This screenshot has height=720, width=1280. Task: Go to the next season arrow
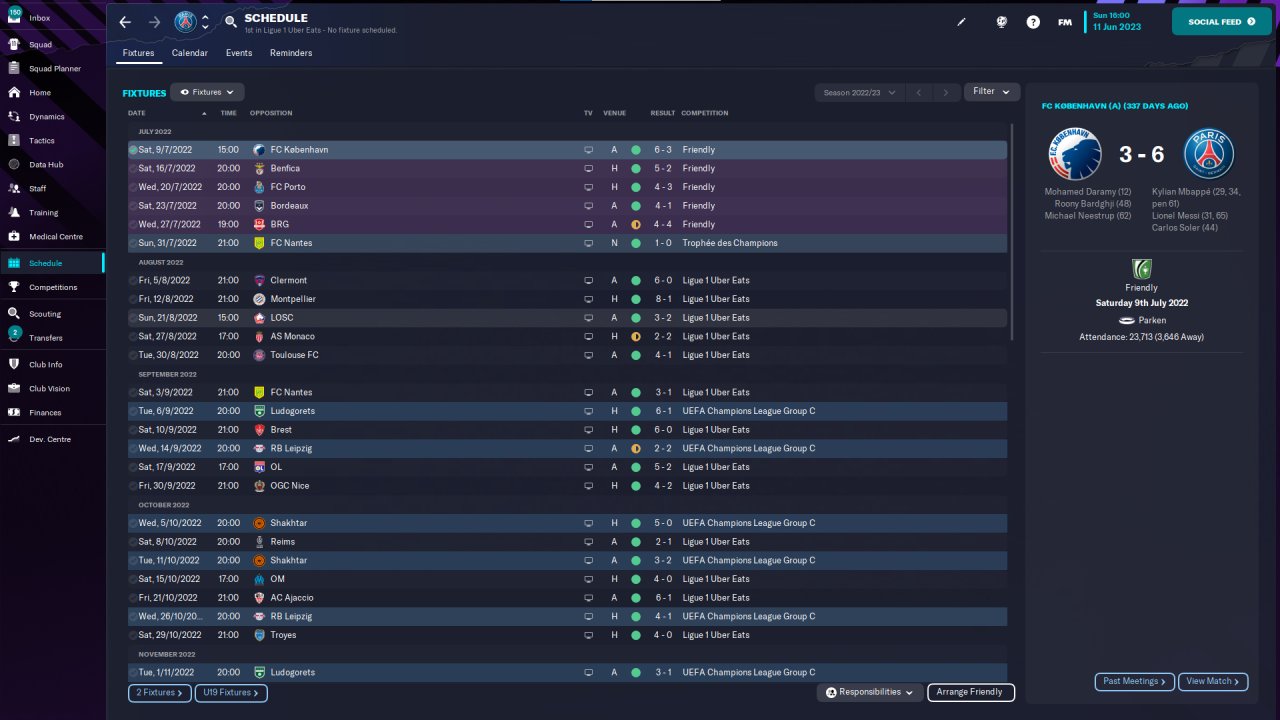coord(946,92)
